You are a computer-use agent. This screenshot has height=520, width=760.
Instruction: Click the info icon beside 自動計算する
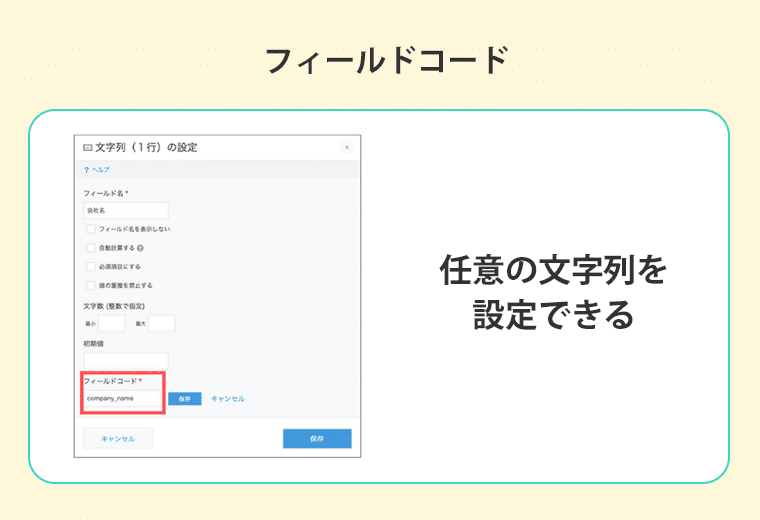[140, 248]
